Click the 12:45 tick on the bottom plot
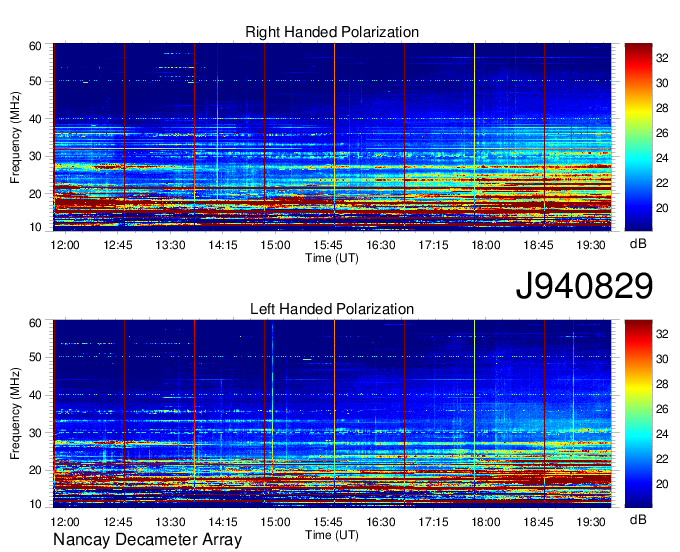 pyautogui.click(x=118, y=522)
